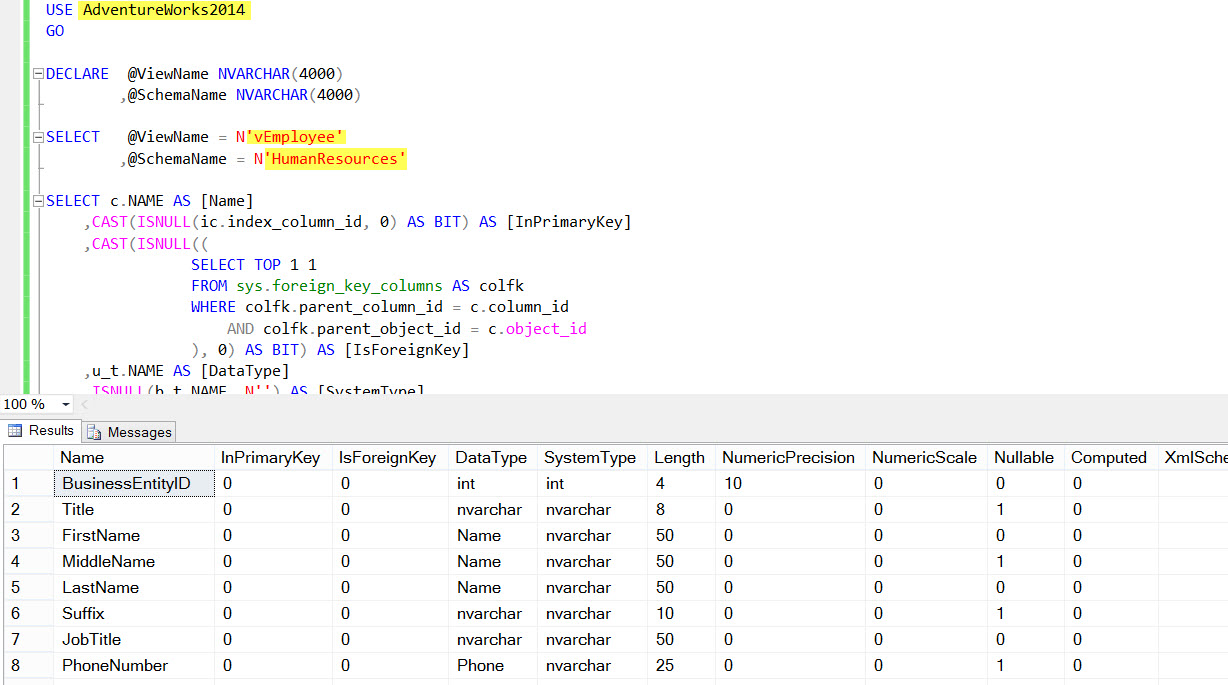This screenshot has height=685, width=1228.
Task: Click the 'HumanResources' string literal
Action: 336,159
